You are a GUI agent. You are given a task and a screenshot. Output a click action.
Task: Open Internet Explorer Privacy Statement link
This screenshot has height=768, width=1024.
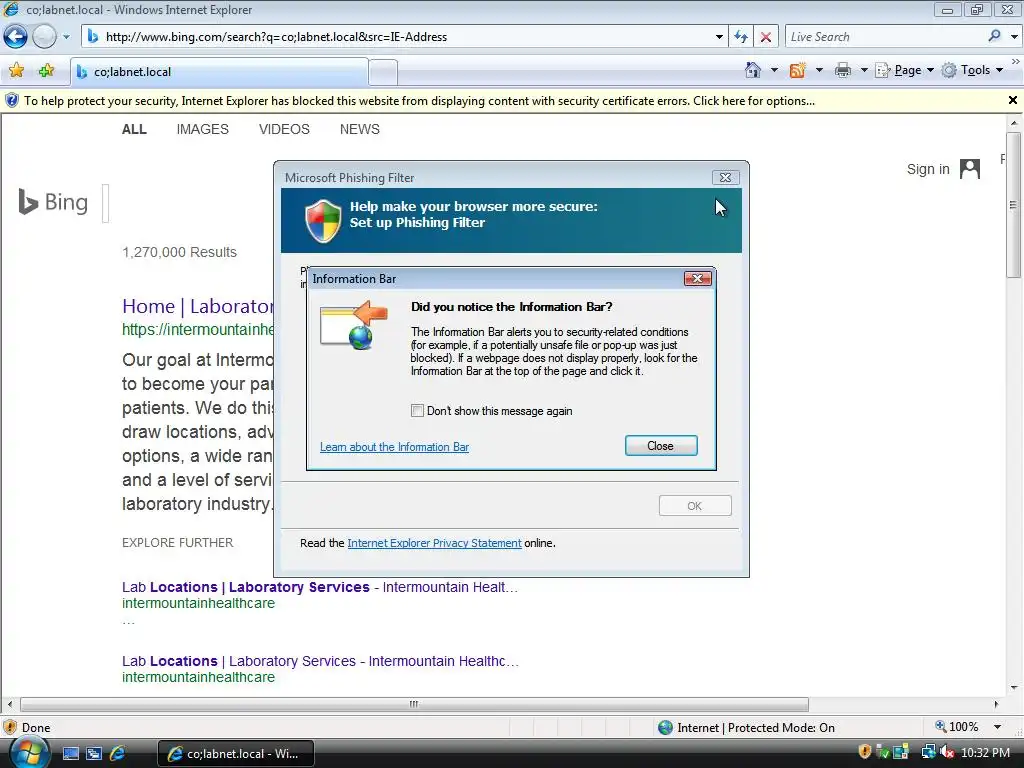pyautogui.click(x=434, y=543)
